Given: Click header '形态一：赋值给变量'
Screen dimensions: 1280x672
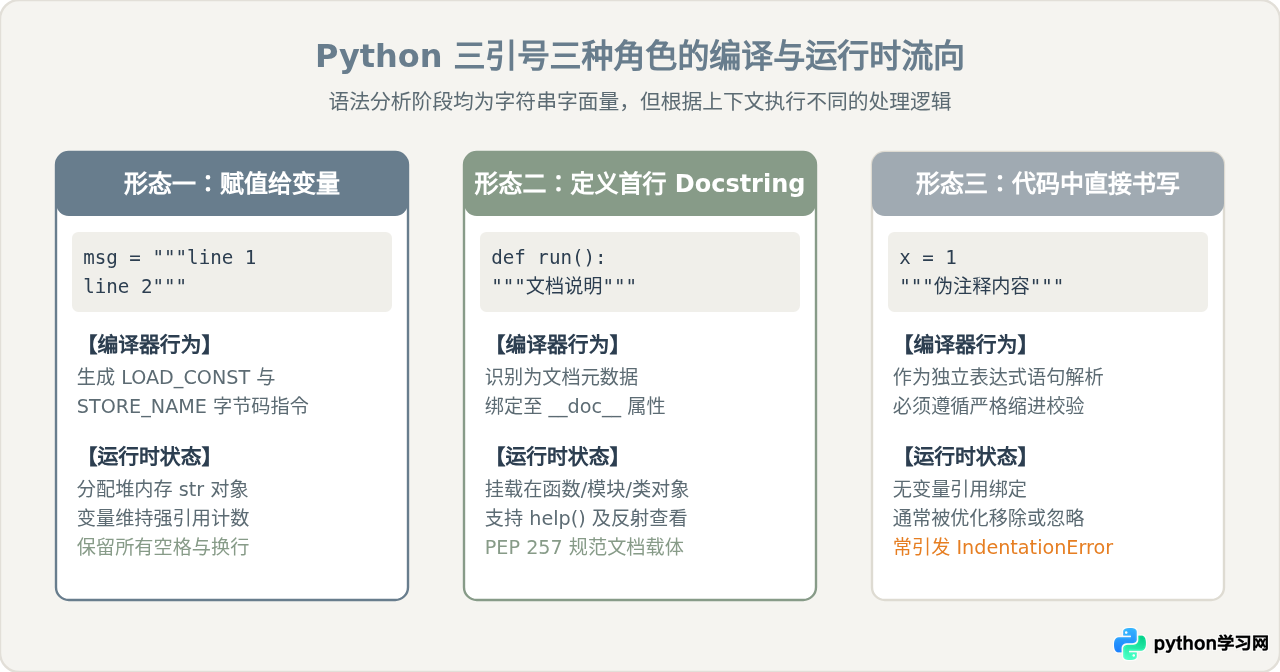Looking at the screenshot, I should (232, 184).
